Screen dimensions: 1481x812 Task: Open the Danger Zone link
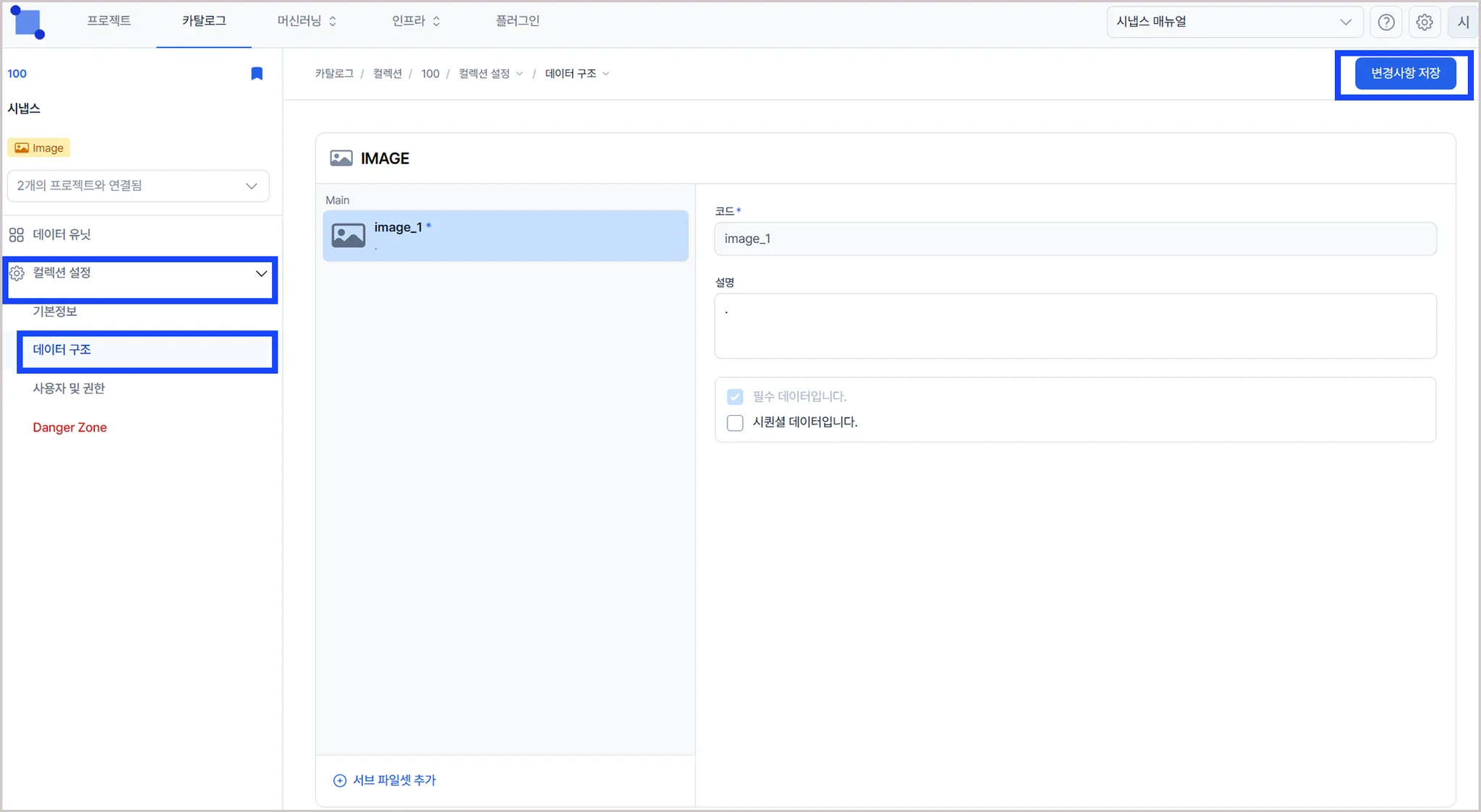[69, 427]
